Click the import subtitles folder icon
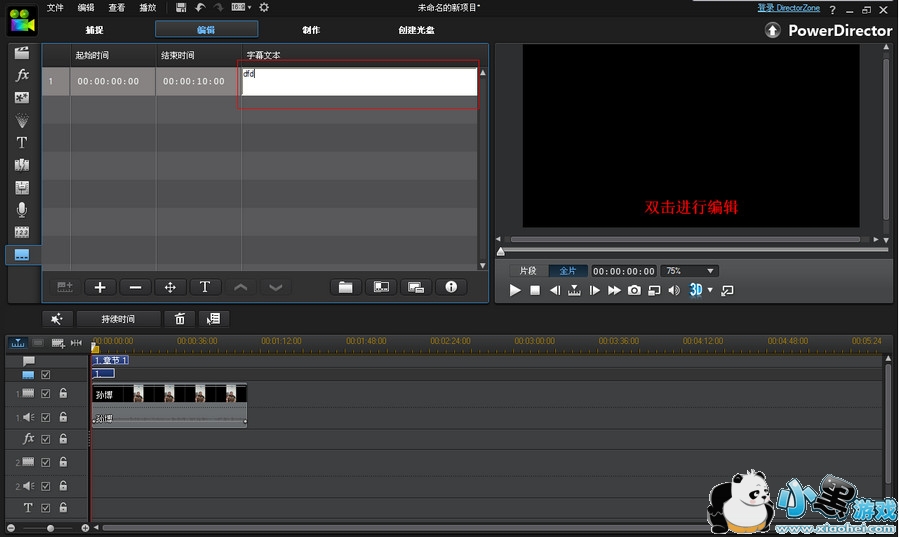The image size is (899, 537). tap(345, 287)
